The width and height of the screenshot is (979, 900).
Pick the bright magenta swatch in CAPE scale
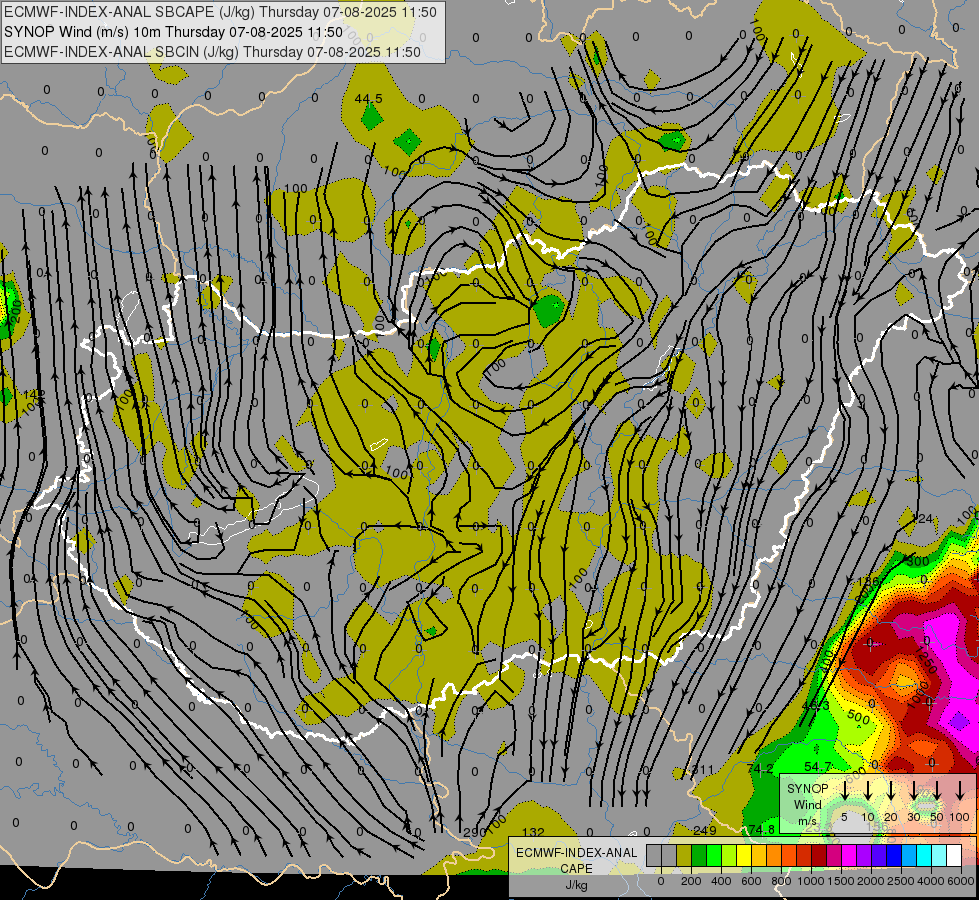tap(849, 855)
